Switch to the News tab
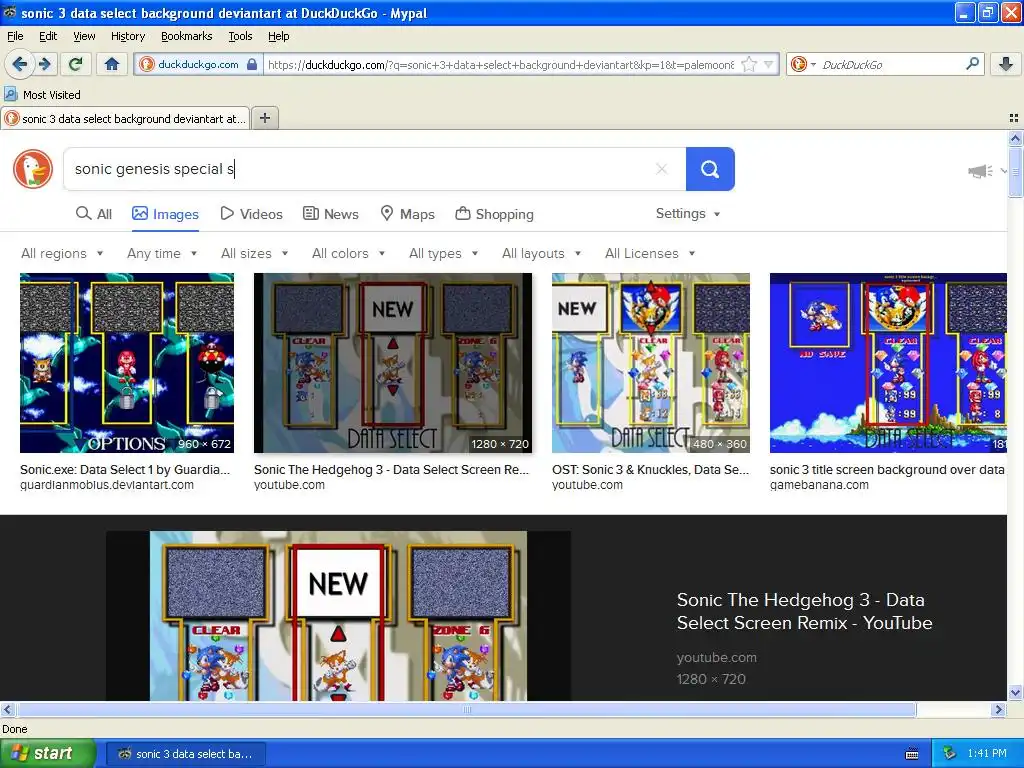This screenshot has width=1024, height=768. (x=330, y=214)
